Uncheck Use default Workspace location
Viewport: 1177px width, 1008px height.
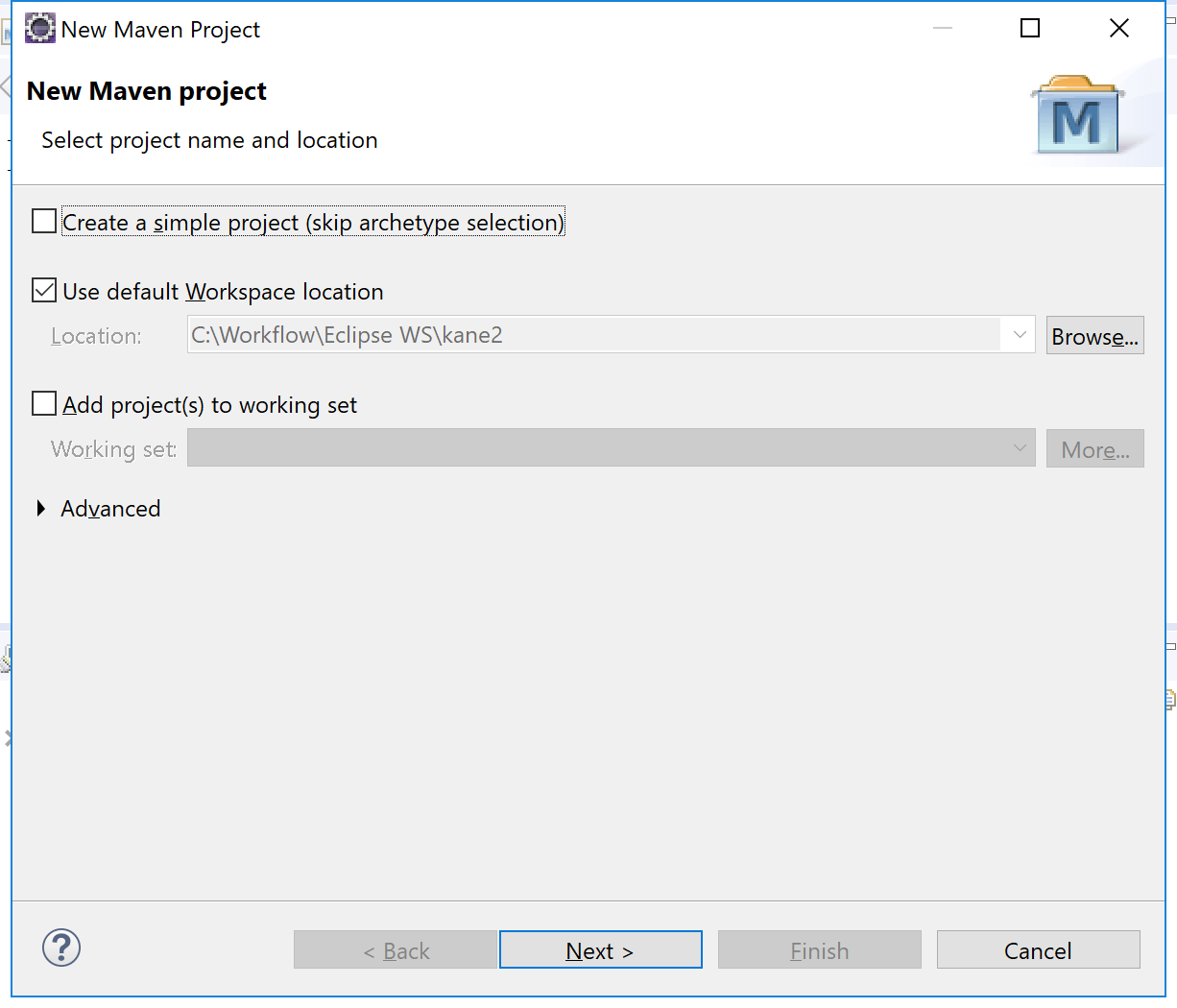coord(44,290)
